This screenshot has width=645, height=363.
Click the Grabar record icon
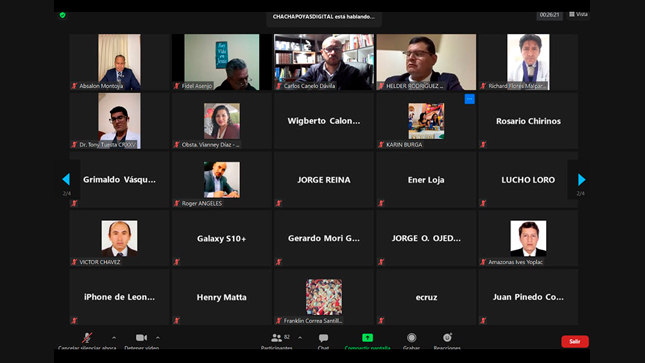(x=411, y=338)
